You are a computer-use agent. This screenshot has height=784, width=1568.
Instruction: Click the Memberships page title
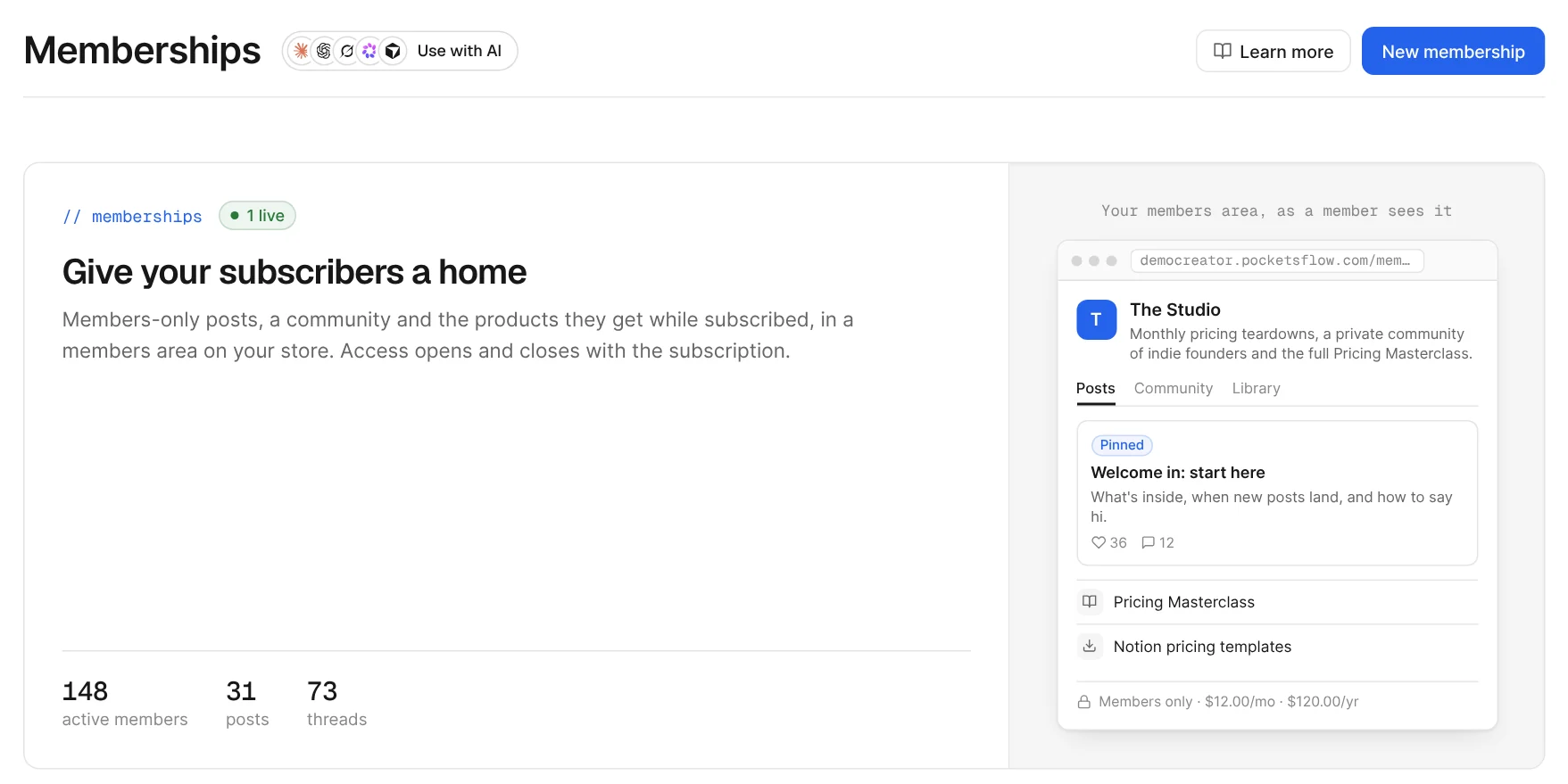pos(143,51)
